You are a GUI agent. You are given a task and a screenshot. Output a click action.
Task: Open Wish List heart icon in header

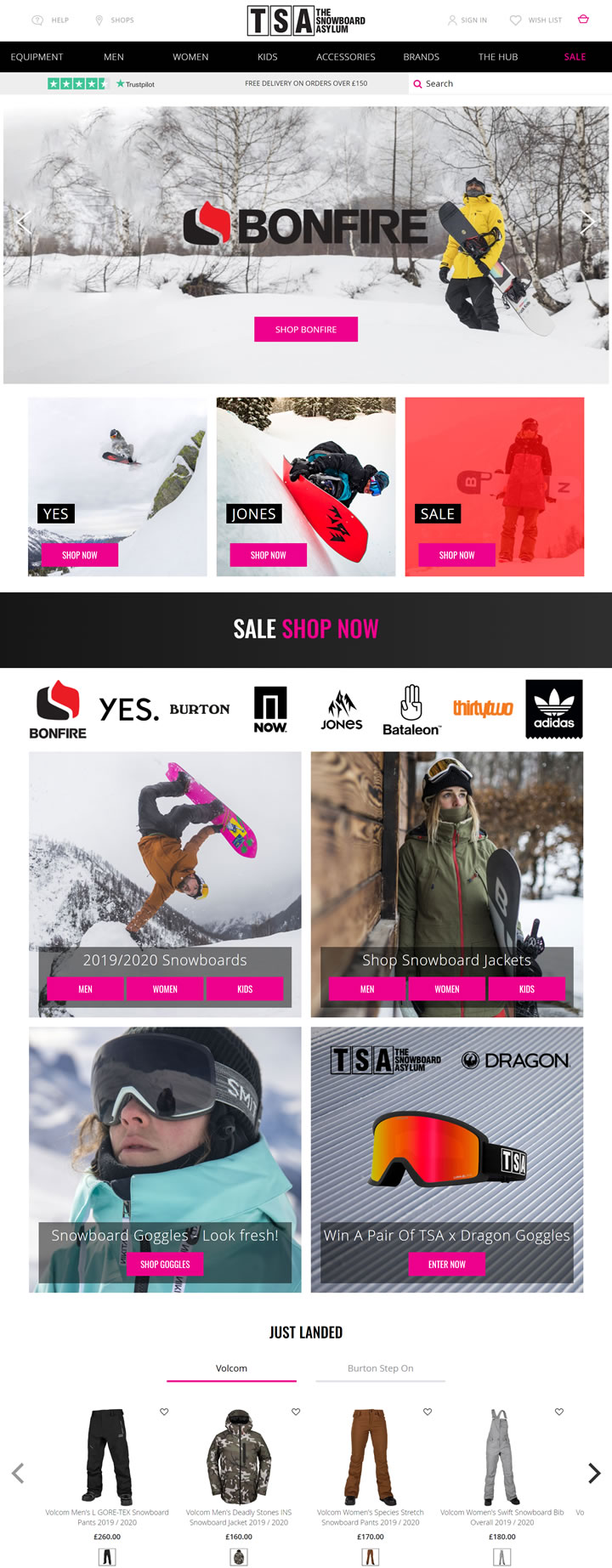tap(515, 20)
